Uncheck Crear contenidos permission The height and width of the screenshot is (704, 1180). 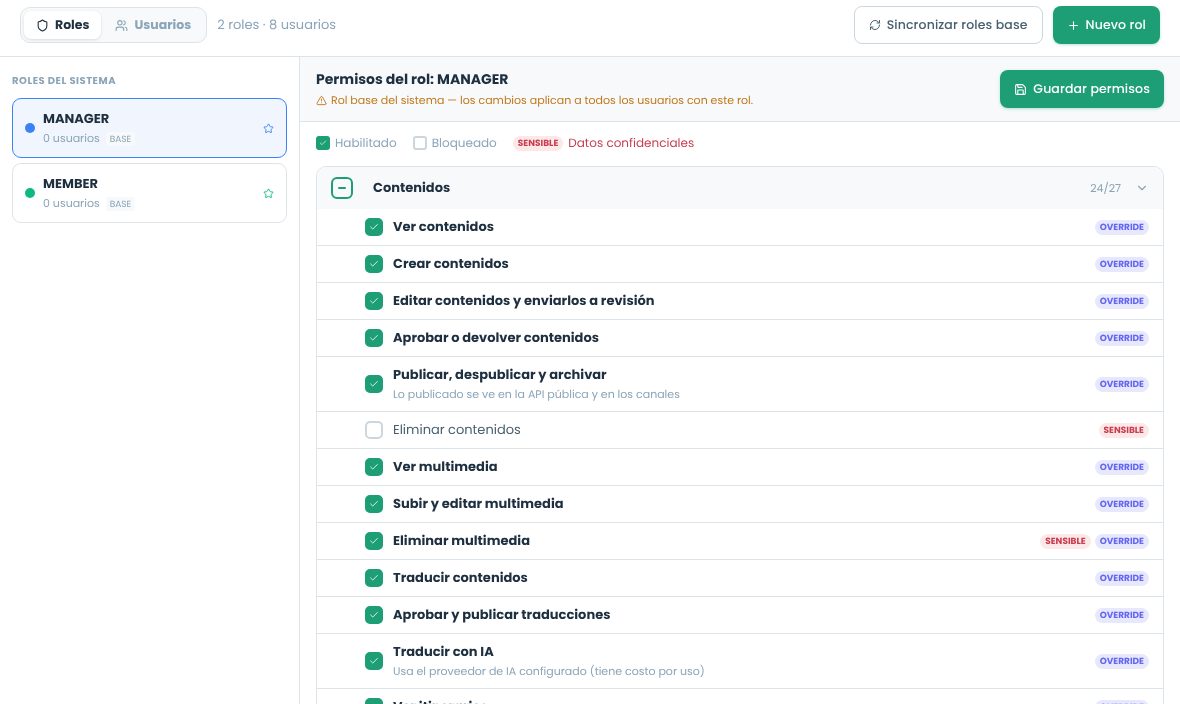pos(374,264)
